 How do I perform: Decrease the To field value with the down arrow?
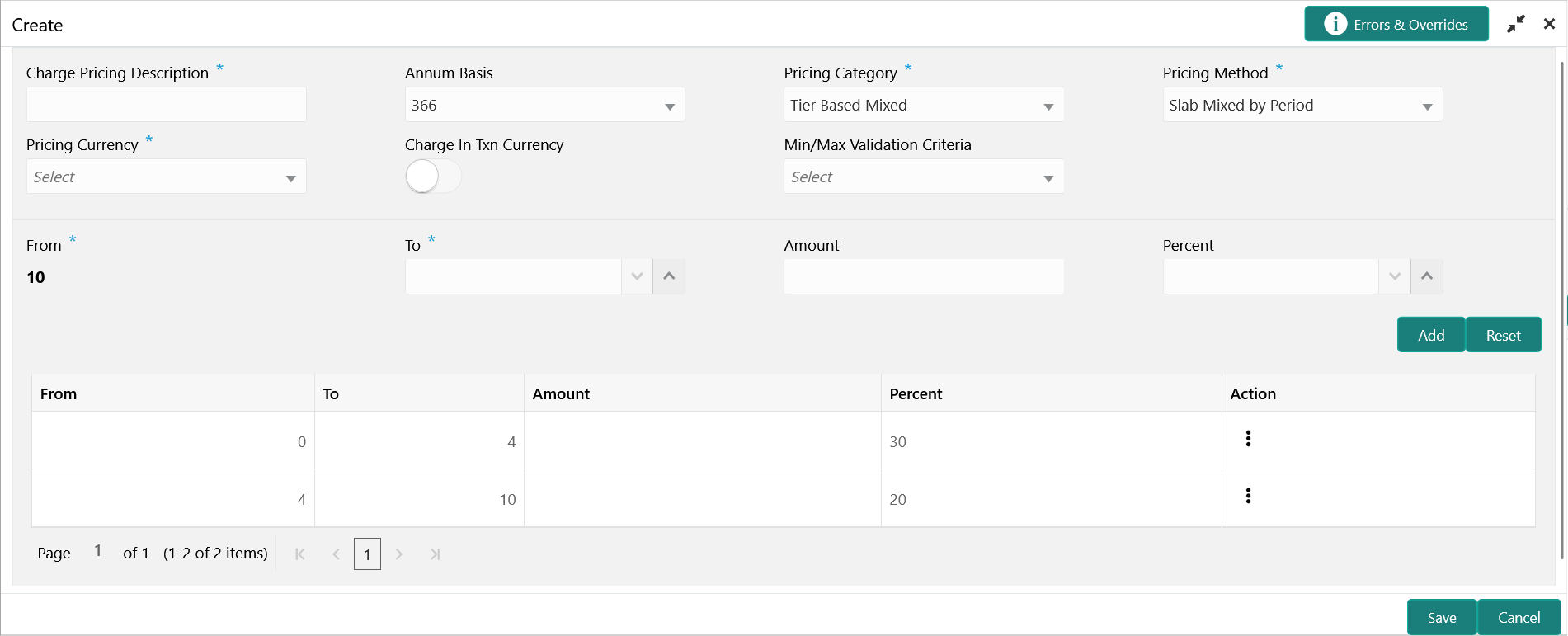pyautogui.click(x=637, y=276)
